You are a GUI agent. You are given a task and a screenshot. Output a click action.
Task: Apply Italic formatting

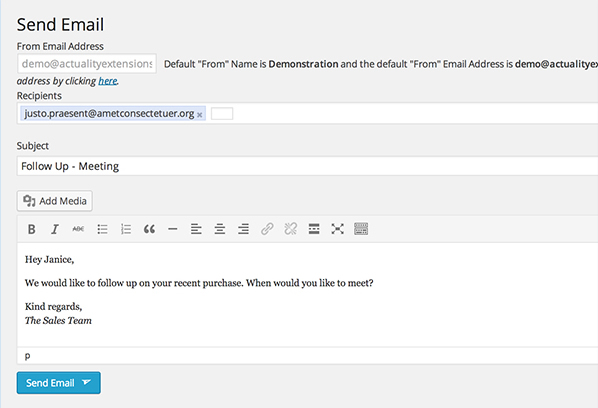(55, 229)
